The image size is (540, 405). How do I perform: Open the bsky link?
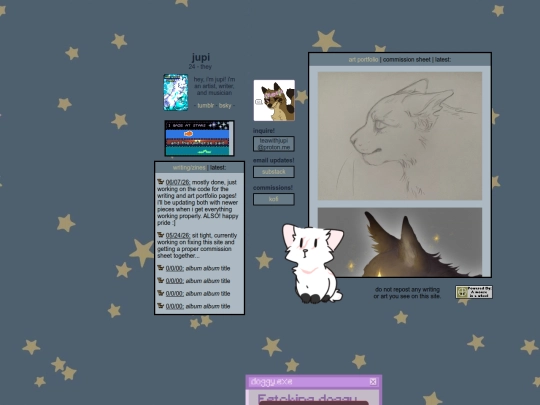(x=225, y=106)
